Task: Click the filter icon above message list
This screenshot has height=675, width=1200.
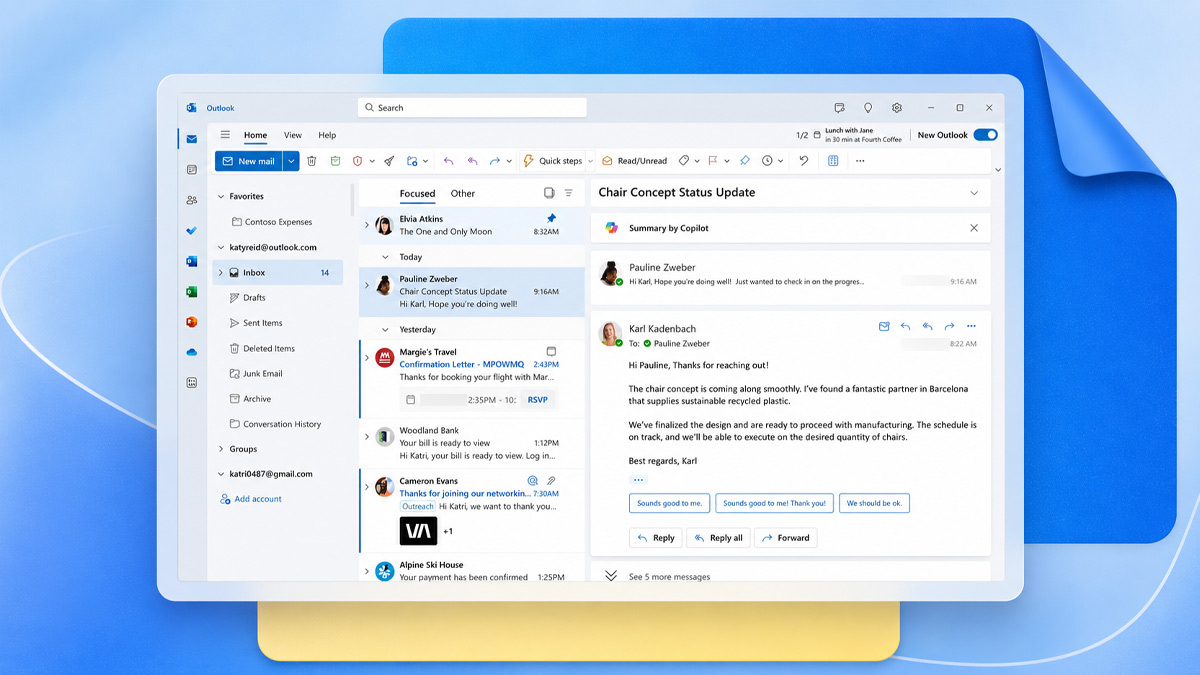Action: point(569,193)
